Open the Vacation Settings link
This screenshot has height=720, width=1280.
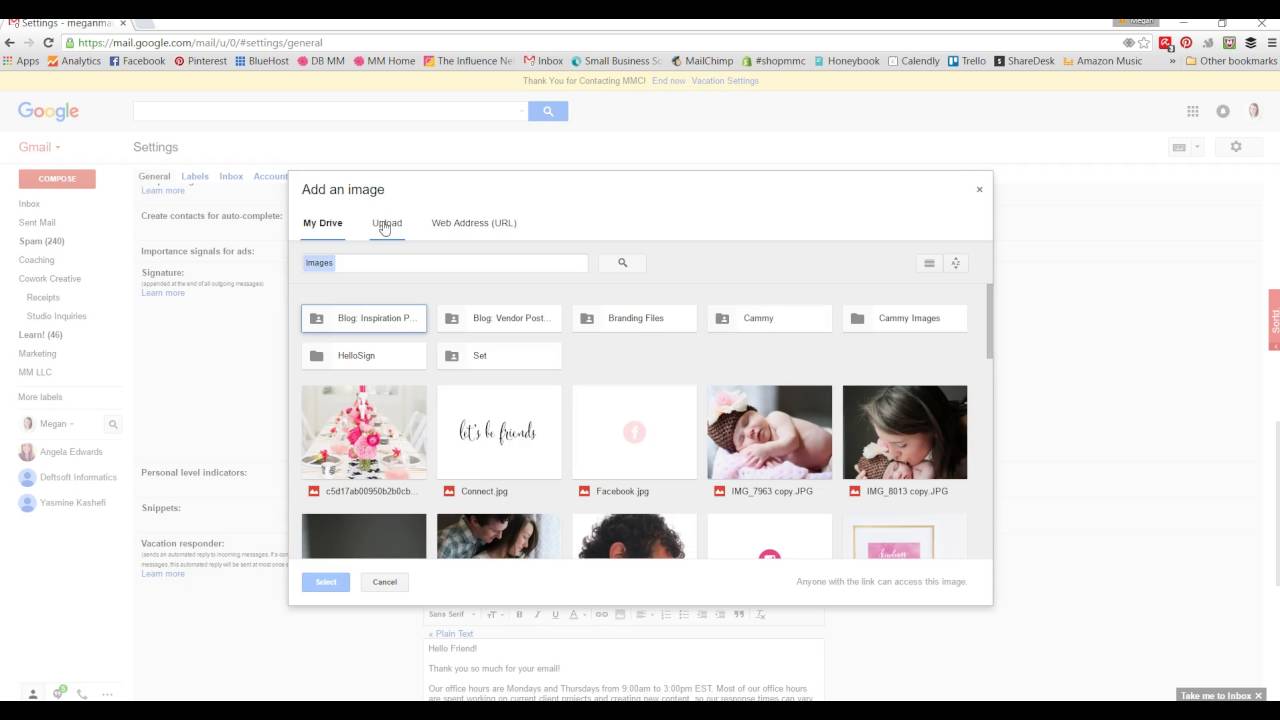[x=725, y=81]
